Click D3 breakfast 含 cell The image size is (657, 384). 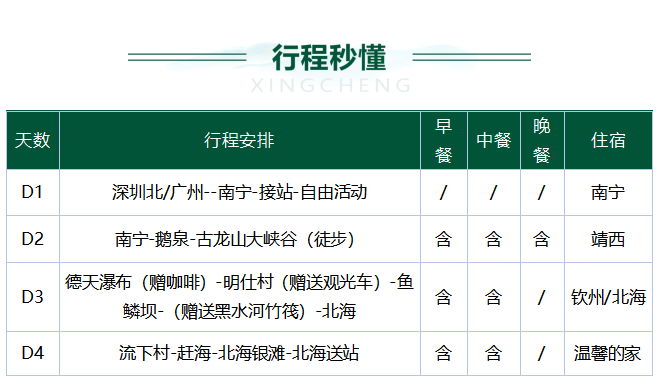444,297
